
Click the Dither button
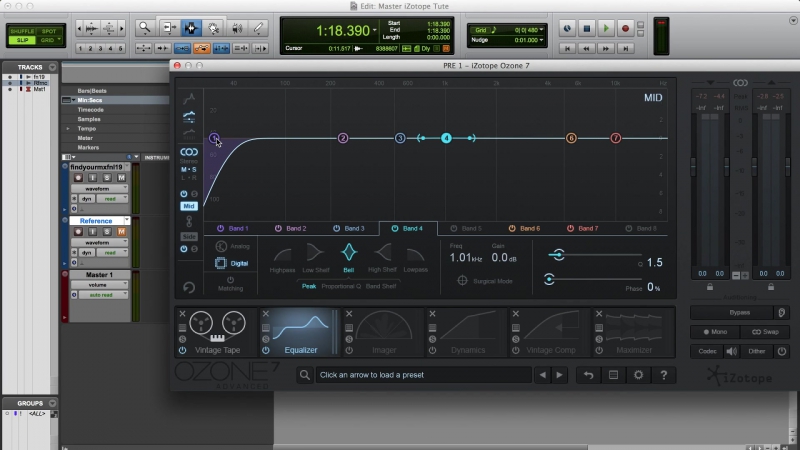756,352
